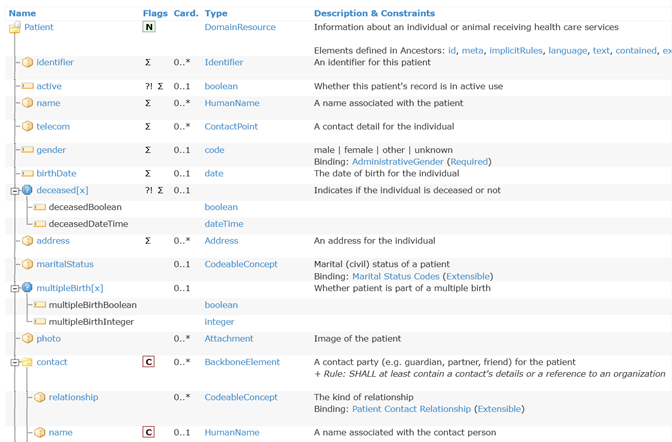The image size is (672, 442).
Task: Click the primitive icon next to birthDate
Action: click(27, 174)
